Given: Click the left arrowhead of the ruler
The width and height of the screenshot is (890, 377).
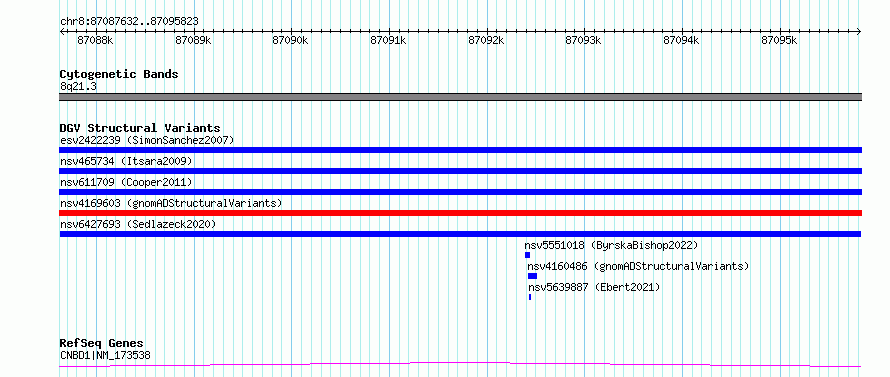Looking at the screenshot, I should pos(62,31).
